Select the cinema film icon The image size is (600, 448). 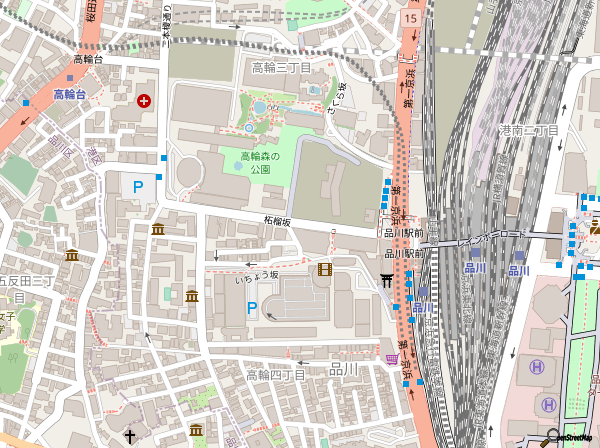[324, 269]
